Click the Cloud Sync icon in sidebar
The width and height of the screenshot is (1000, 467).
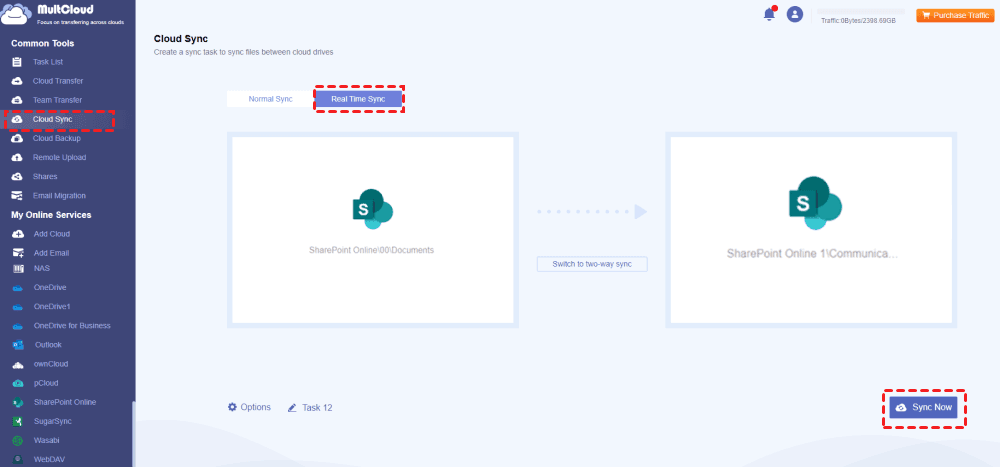pyautogui.click(x=17, y=119)
